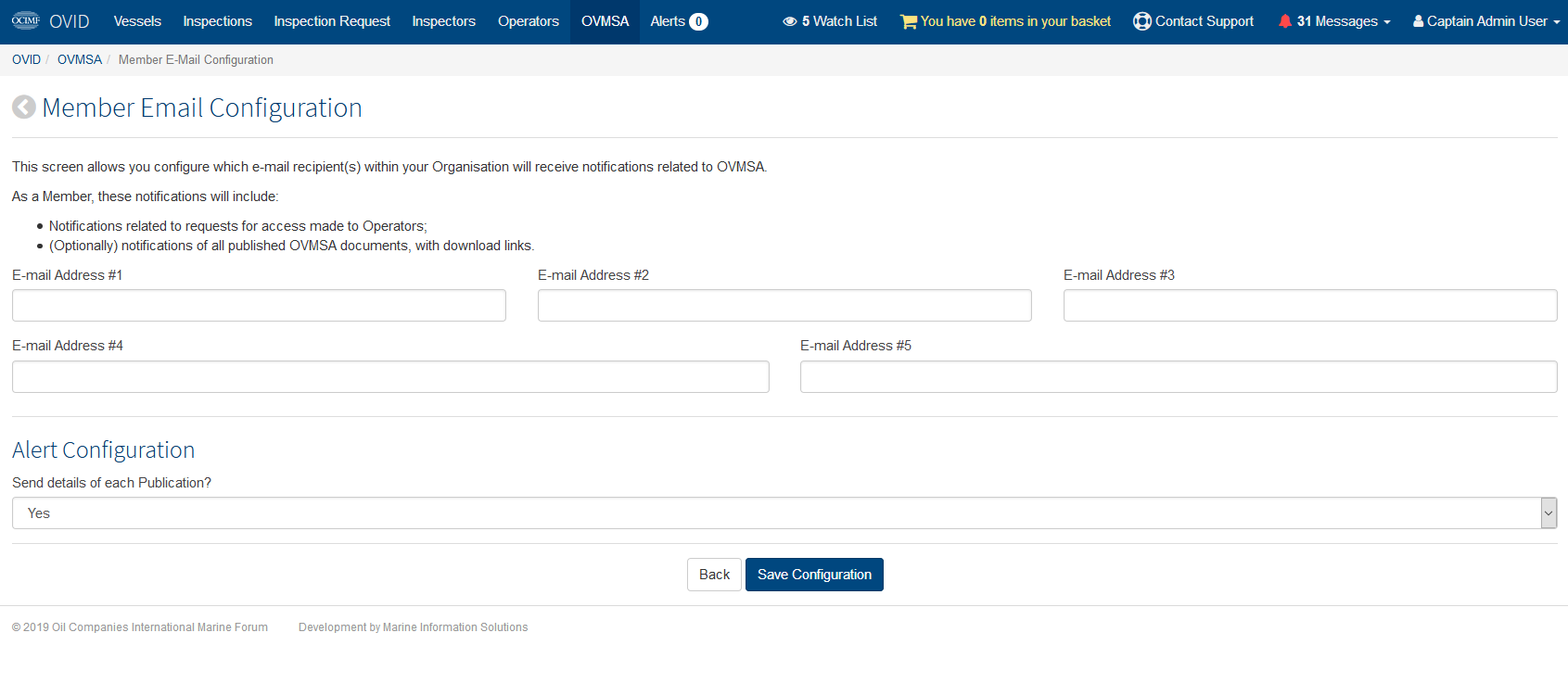The width and height of the screenshot is (1568, 696).
Task: Open the Vessels menu
Action: click(x=137, y=21)
